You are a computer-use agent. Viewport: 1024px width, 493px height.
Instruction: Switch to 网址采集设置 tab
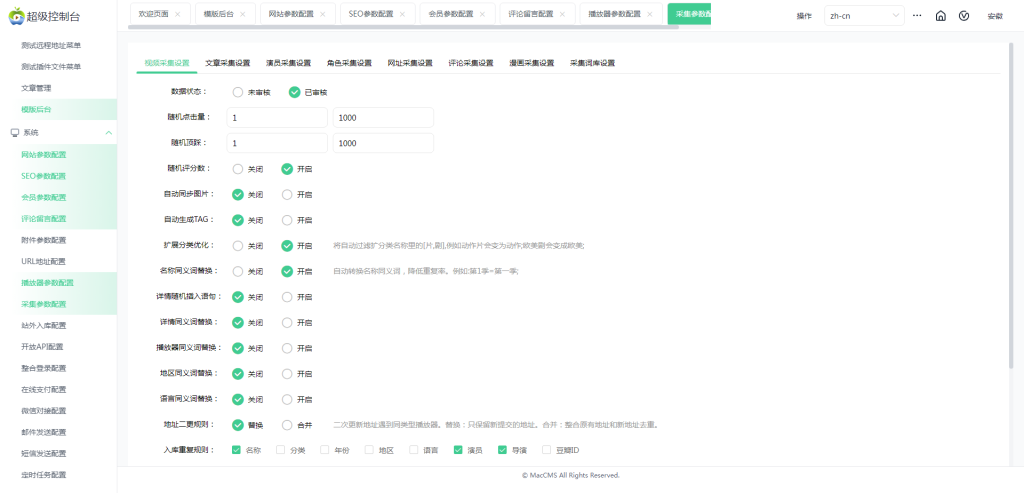pyautogui.click(x=410, y=63)
